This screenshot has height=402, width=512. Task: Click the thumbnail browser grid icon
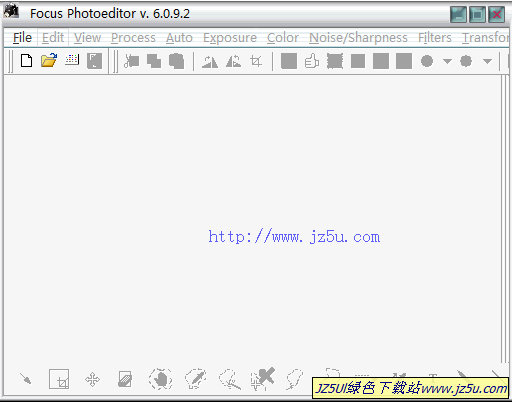click(x=72, y=60)
